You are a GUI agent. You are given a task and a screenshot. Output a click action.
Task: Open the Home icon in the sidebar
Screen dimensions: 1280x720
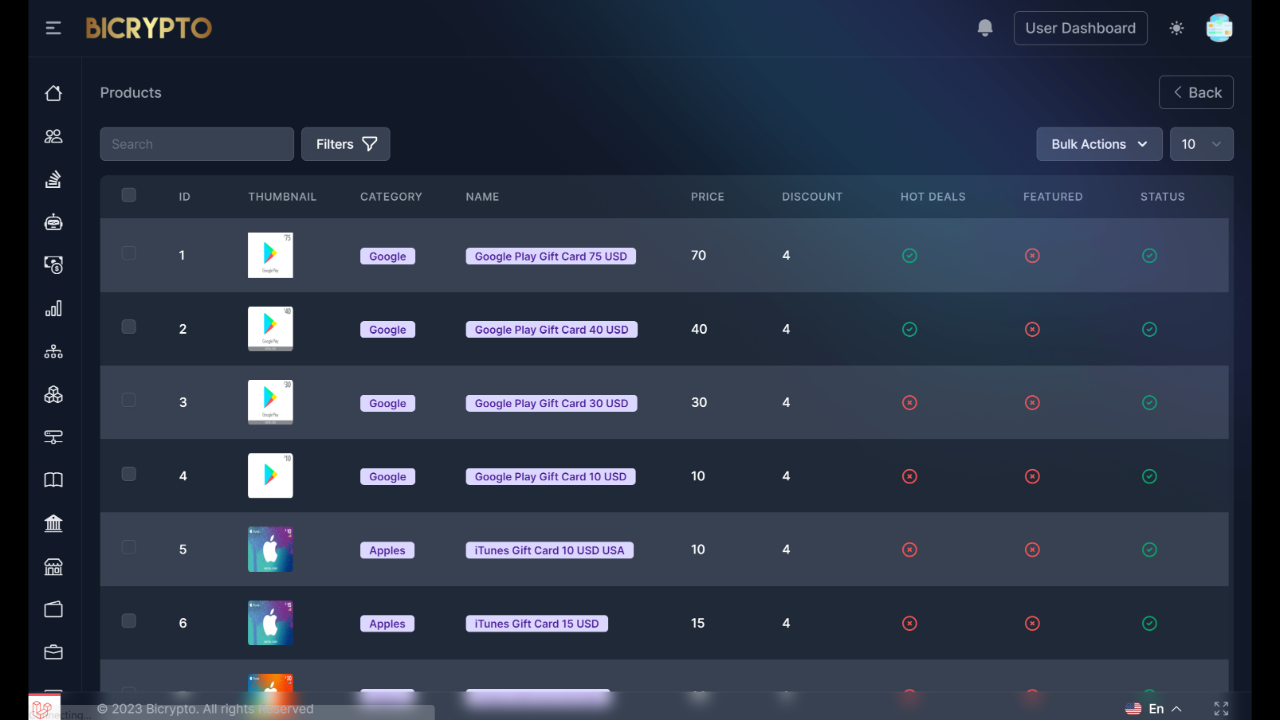pyautogui.click(x=54, y=93)
